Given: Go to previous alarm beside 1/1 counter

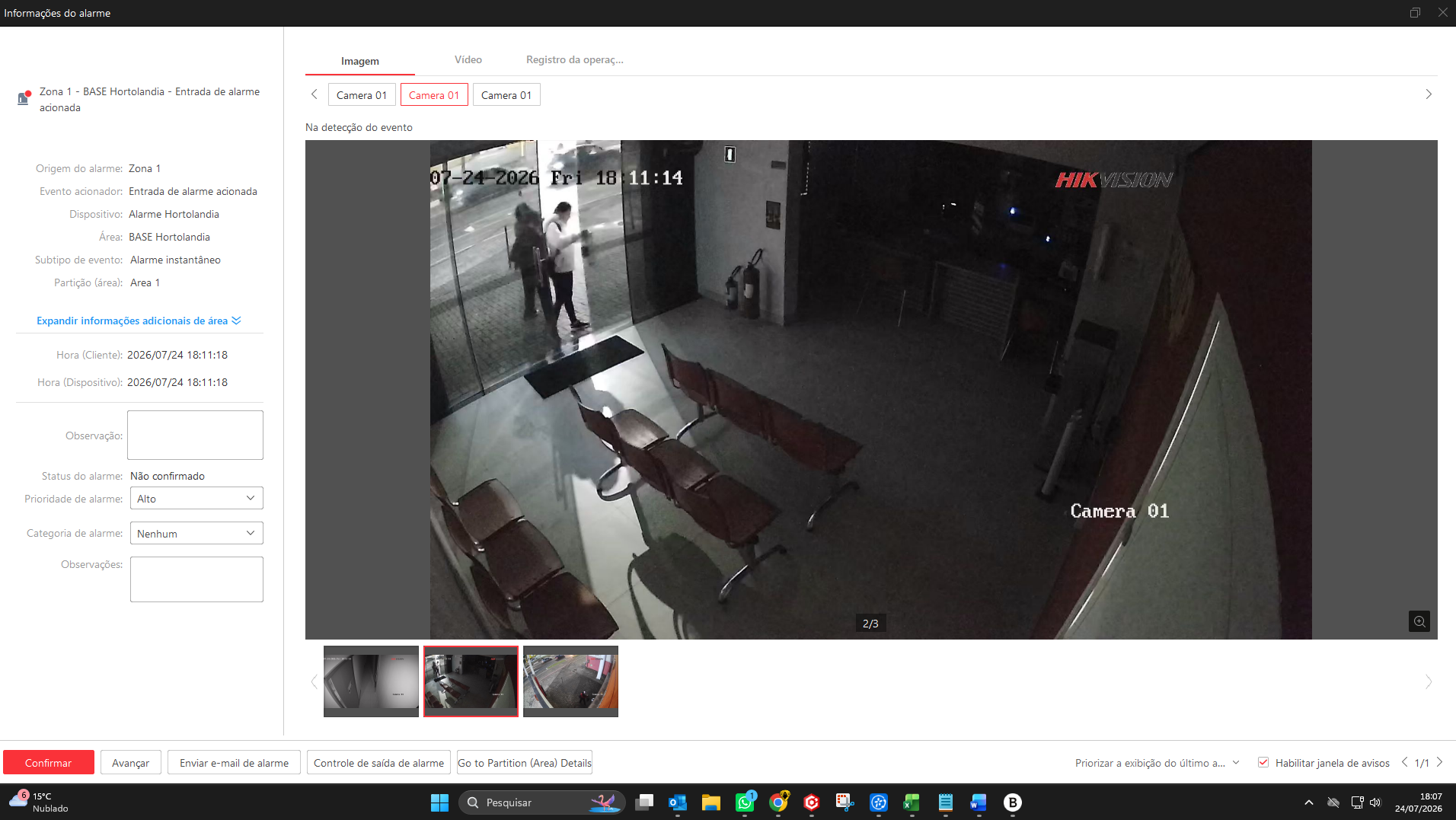Looking at the screenshot, I should pyautogui.click(x=1404, y=762).
